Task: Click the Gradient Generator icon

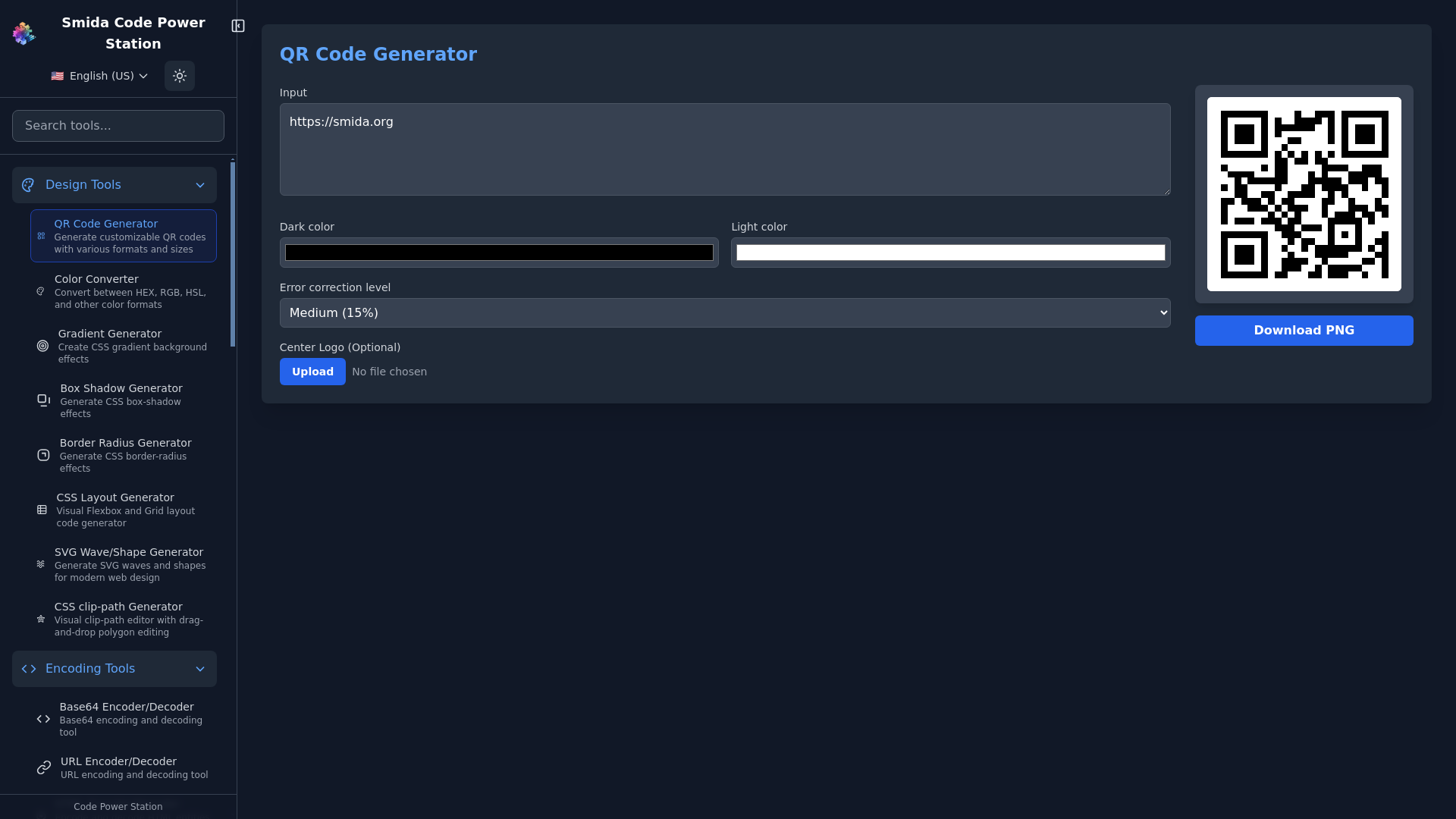Action: pyautogui.click(x=42, y=346)
